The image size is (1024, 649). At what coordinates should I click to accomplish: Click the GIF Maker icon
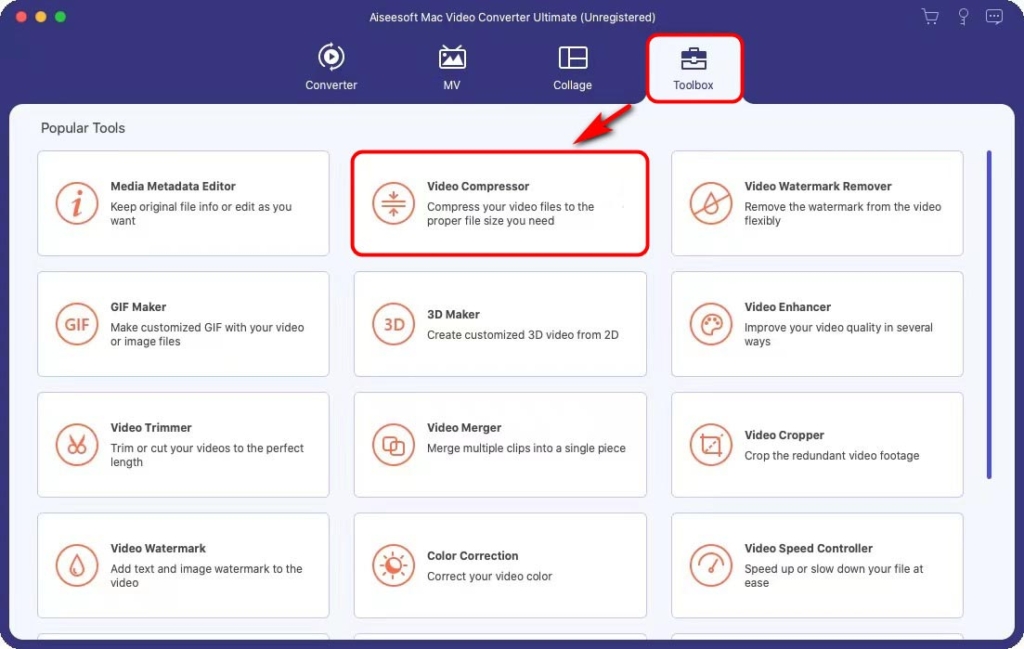pyautogui.click(x=77, y=324)
